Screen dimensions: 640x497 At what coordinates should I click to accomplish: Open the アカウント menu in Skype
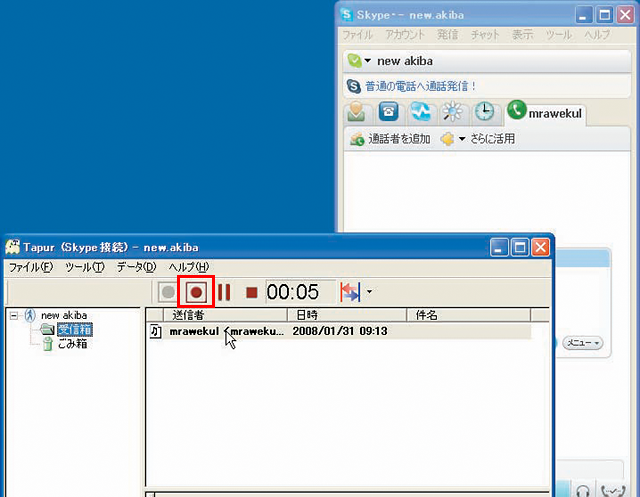(405, 35)
